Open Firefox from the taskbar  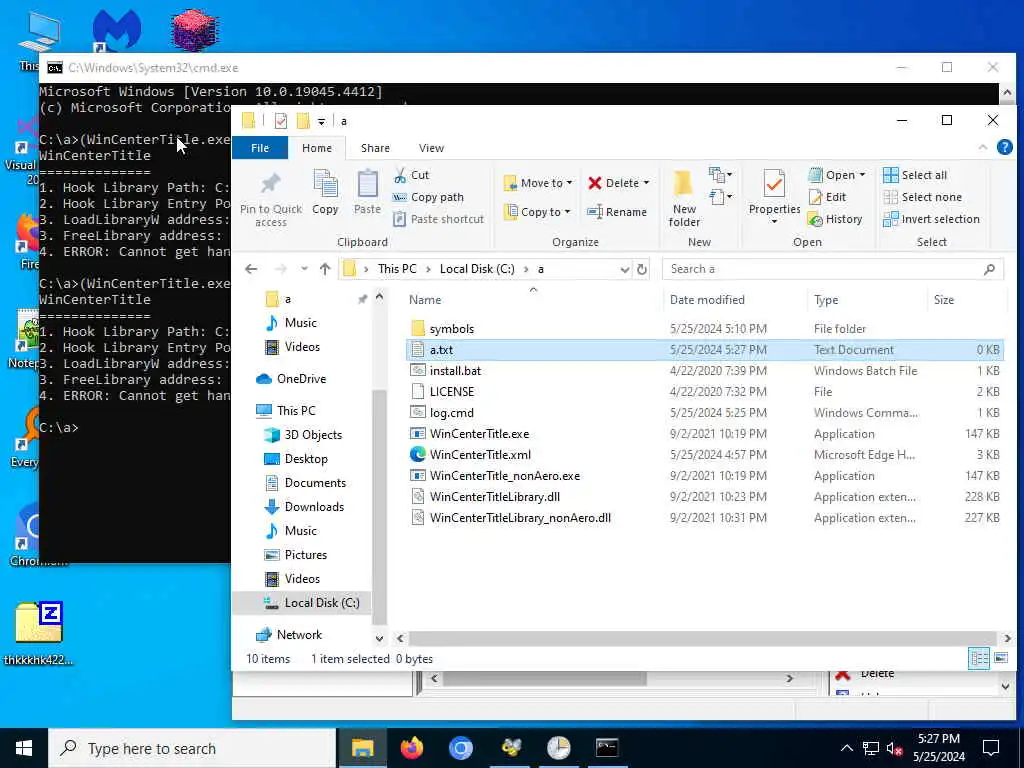point(411,748)
